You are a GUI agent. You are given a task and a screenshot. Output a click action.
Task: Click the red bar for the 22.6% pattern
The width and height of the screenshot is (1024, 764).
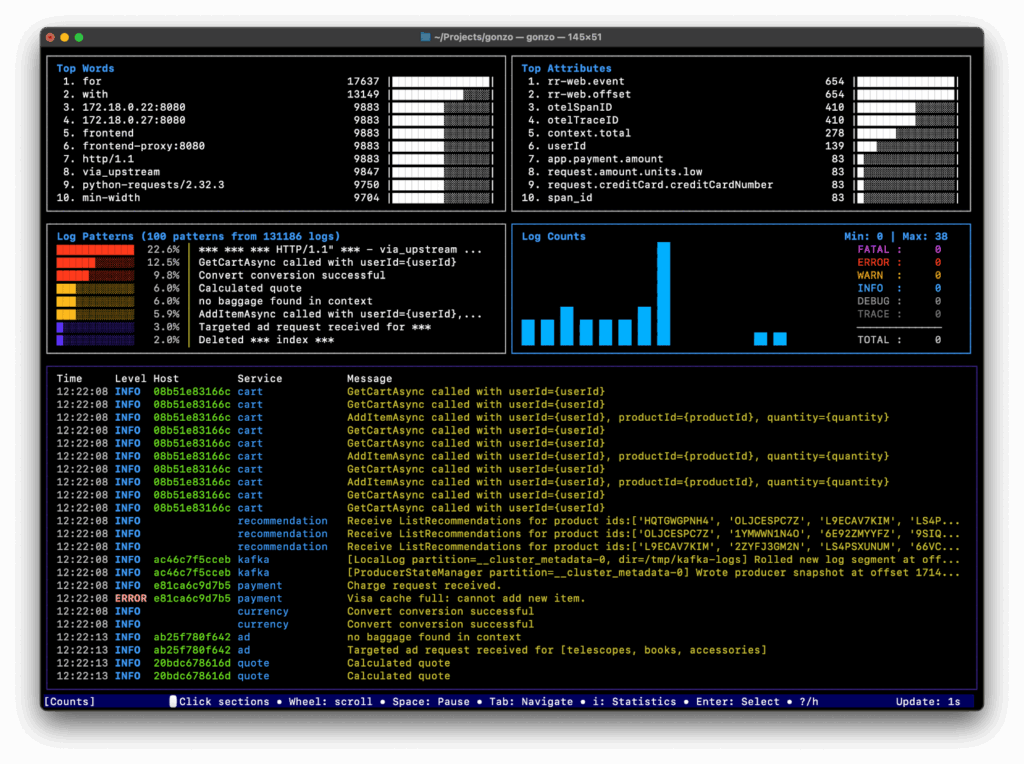click(x=94, y=250)
